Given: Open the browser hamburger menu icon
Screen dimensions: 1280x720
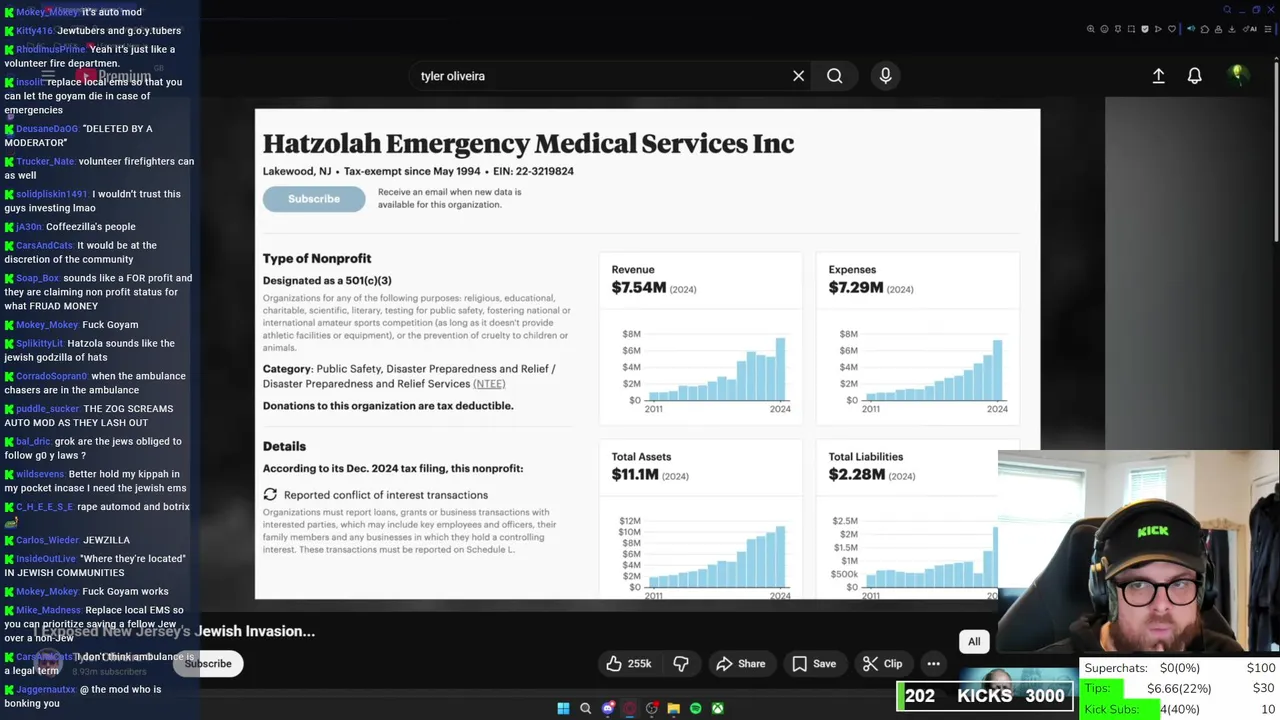Looking at the screenshot, I should pos(1268,29).
